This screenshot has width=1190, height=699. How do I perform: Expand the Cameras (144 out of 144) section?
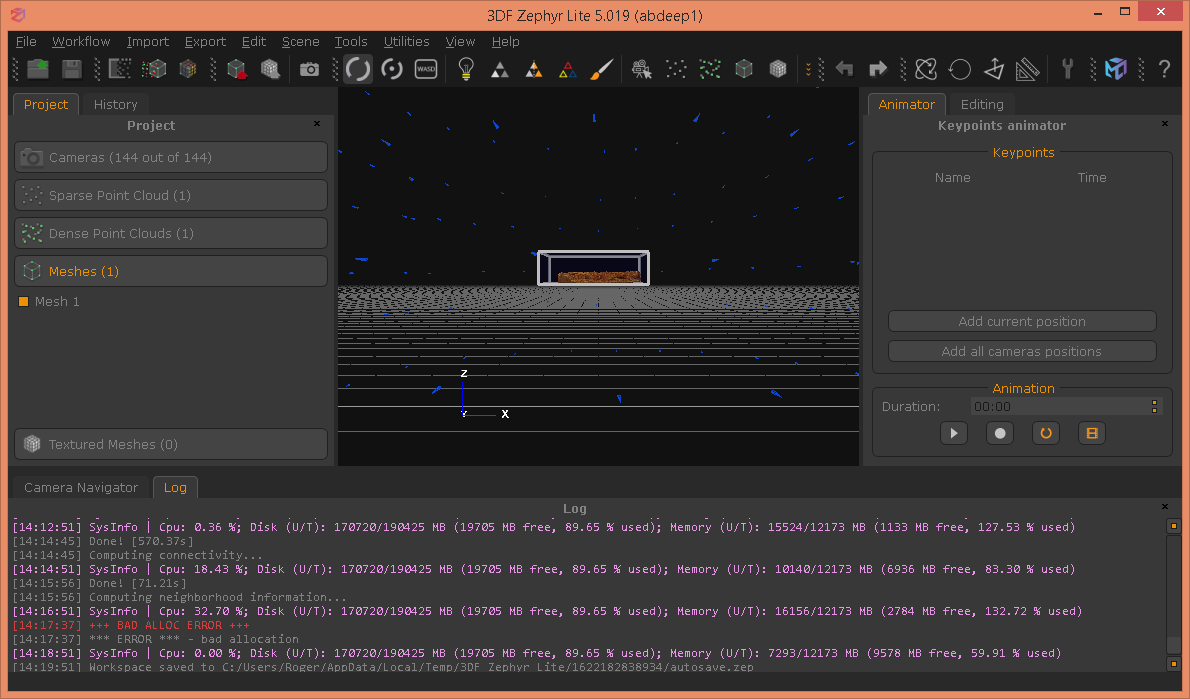click(171, 157)
